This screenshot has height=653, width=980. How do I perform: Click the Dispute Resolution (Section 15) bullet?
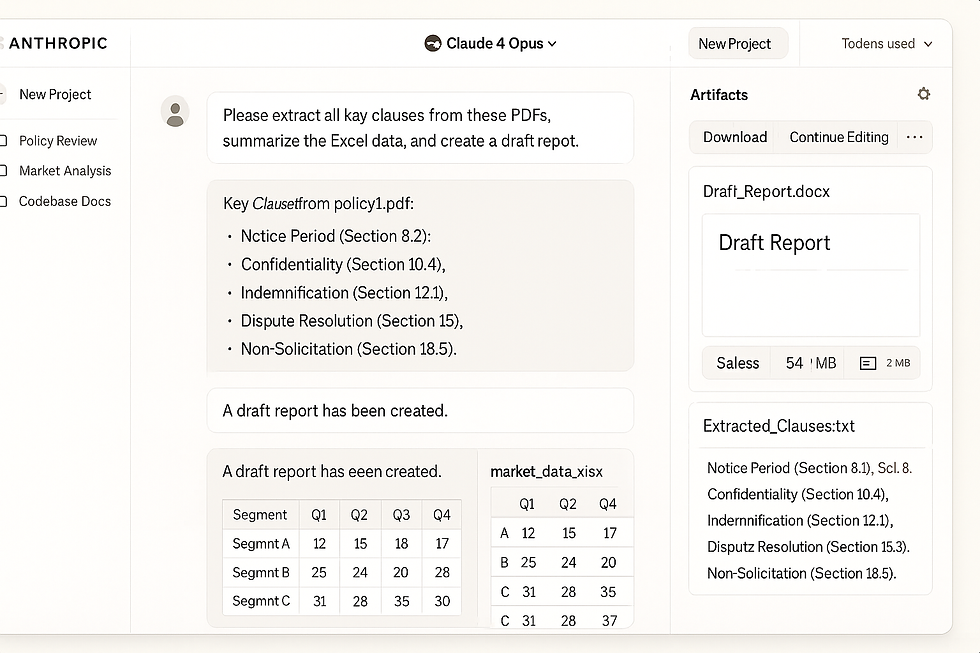[x=352, y=321]
